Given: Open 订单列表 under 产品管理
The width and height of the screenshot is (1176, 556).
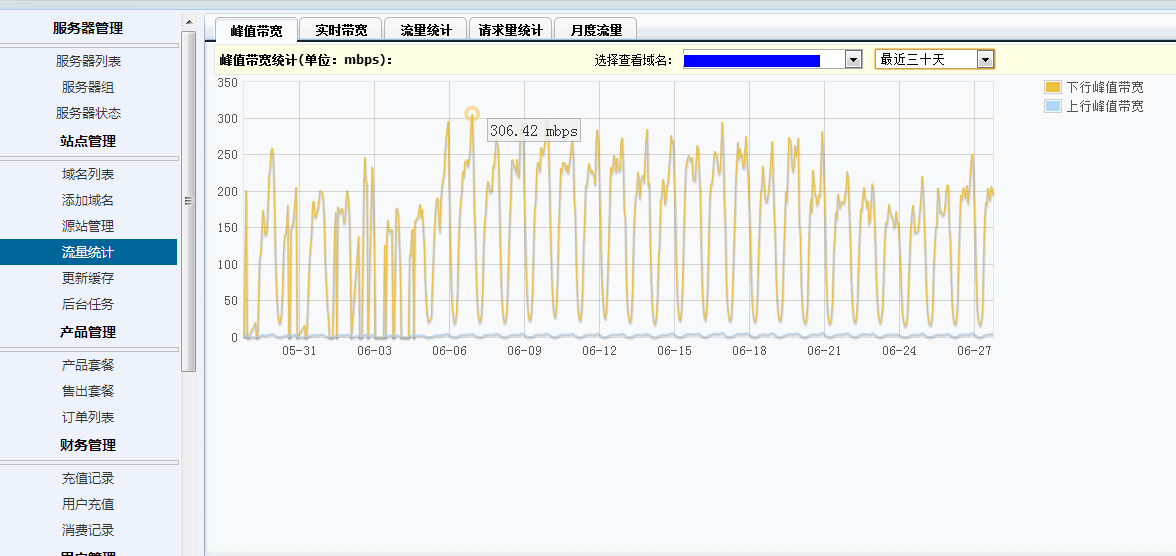Looking at the screenshot, I should 88,417.
